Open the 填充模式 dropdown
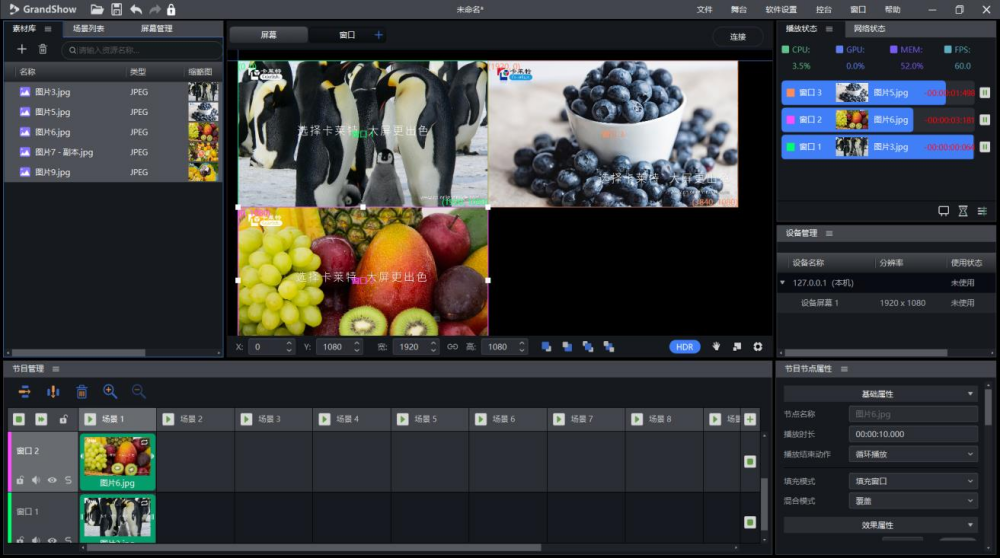Screen dimensions: 1000x558 point(913,481)
